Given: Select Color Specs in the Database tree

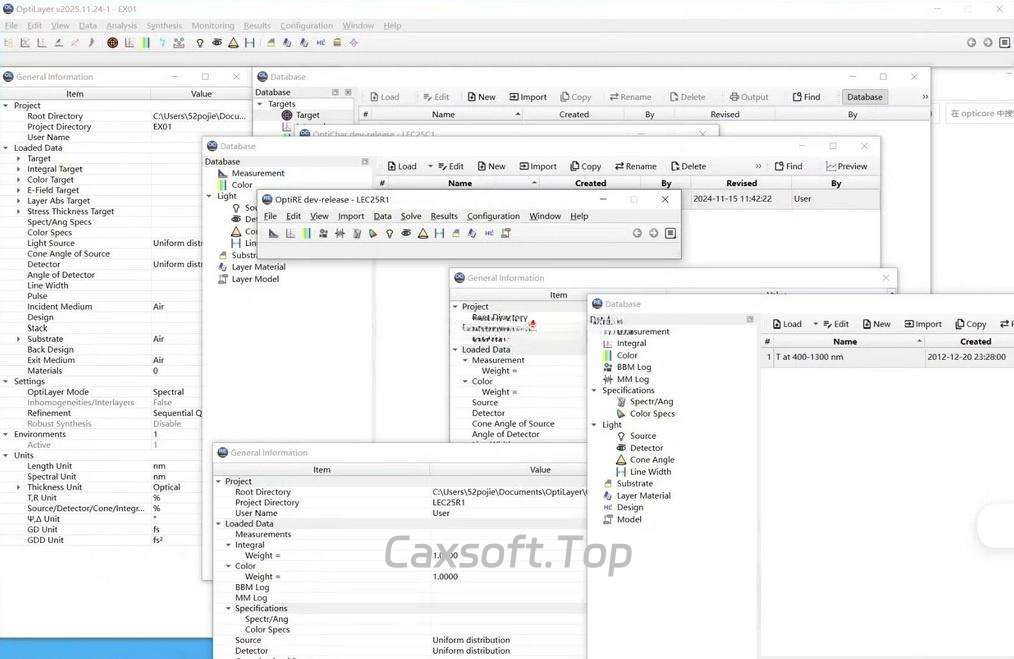Looking at the screenshot, I should click(x=652, y=414).
